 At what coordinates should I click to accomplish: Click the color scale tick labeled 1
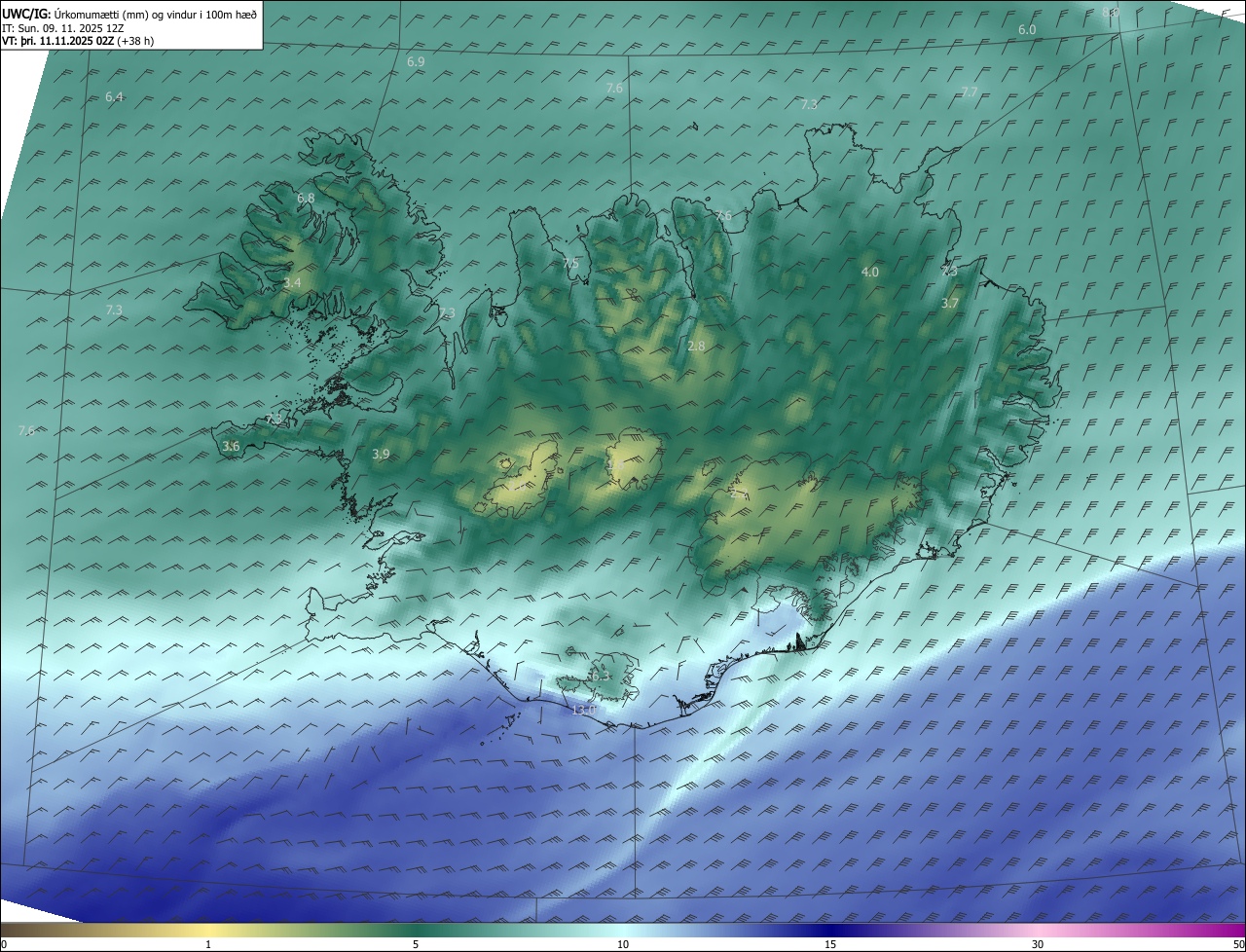click(x=208, y=944)
